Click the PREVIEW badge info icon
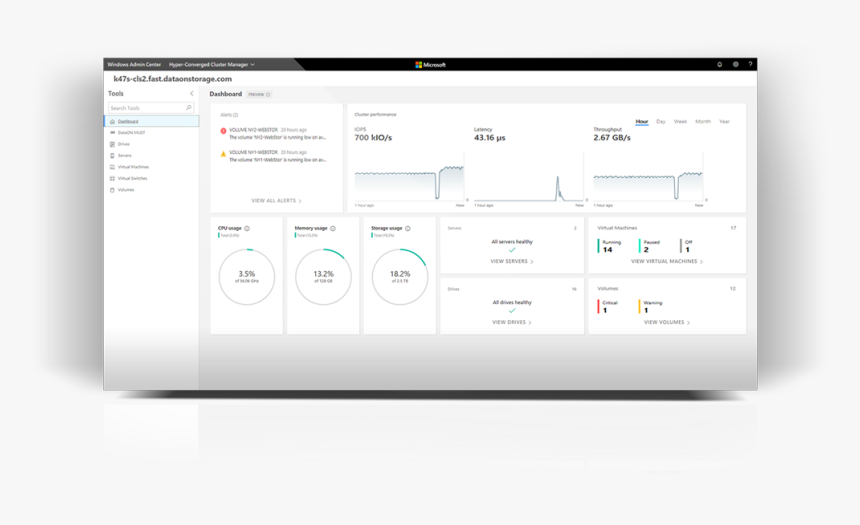The height and width of the screenshot is (525, 860). pos(268,95)
